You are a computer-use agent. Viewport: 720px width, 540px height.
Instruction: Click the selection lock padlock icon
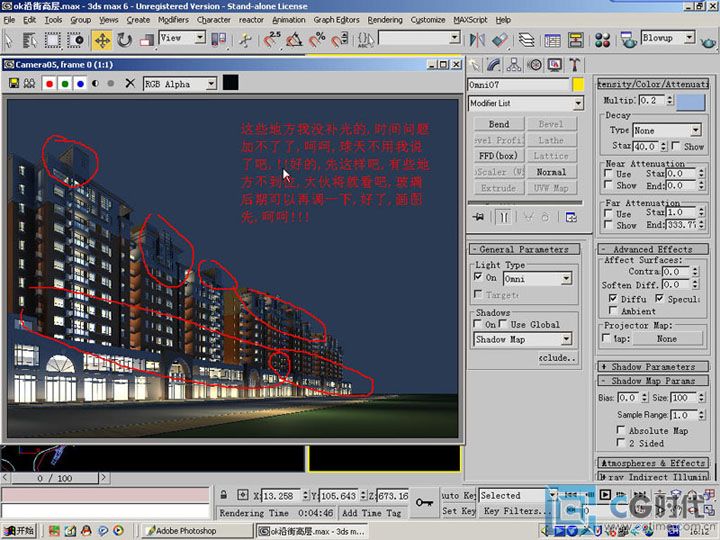224,495
